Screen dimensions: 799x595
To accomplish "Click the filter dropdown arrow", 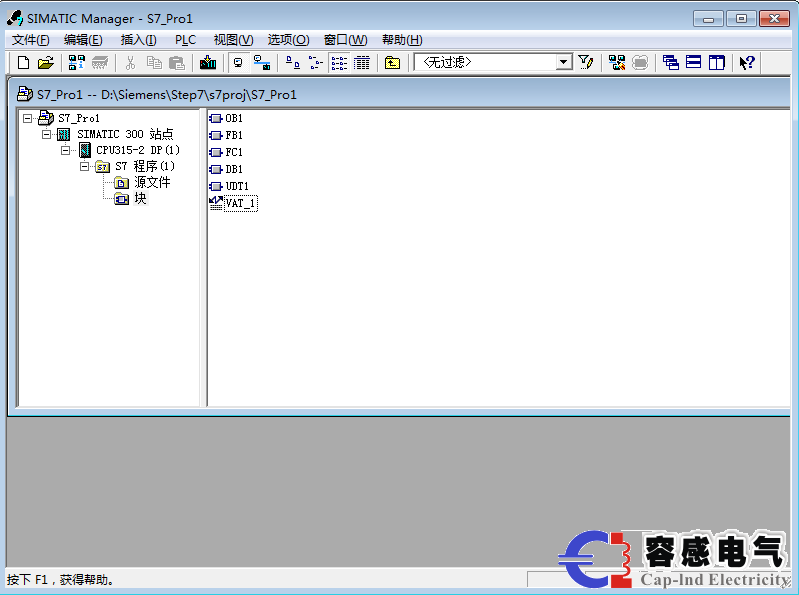I will pyautogui.click(x=563, y=62).
